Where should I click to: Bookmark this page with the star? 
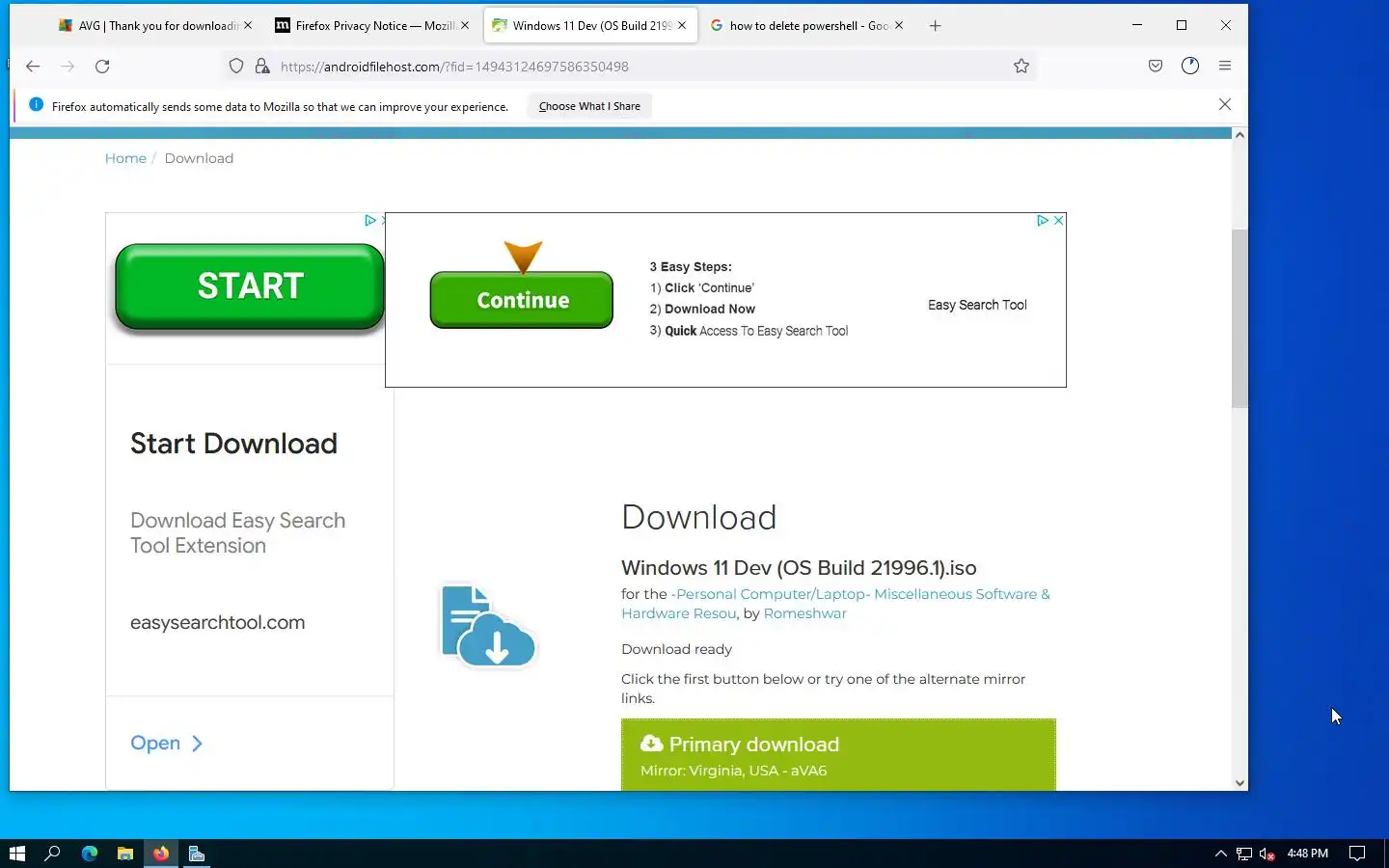point(1021,67)
